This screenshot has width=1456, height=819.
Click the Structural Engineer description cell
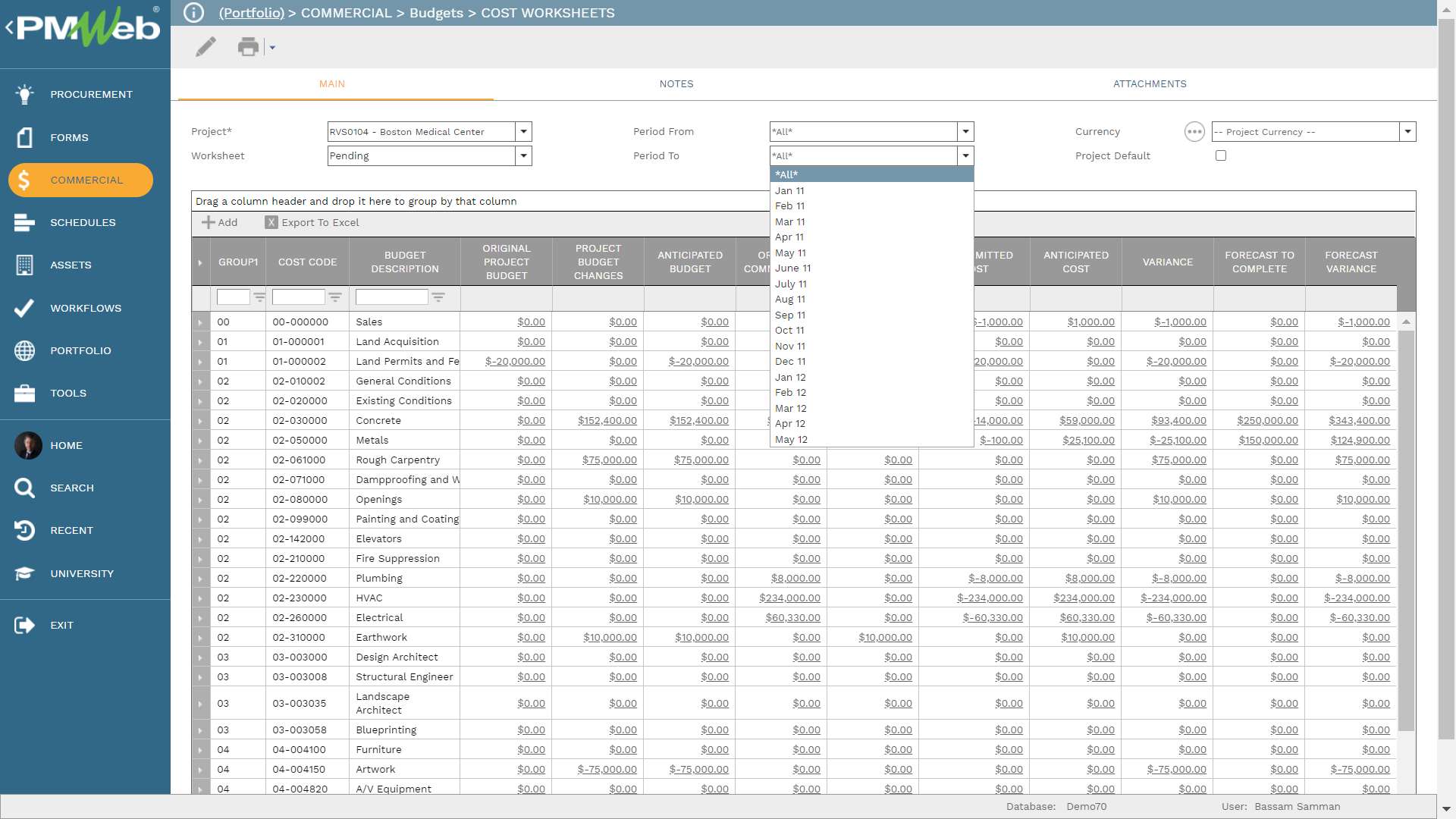coord(404,677)
